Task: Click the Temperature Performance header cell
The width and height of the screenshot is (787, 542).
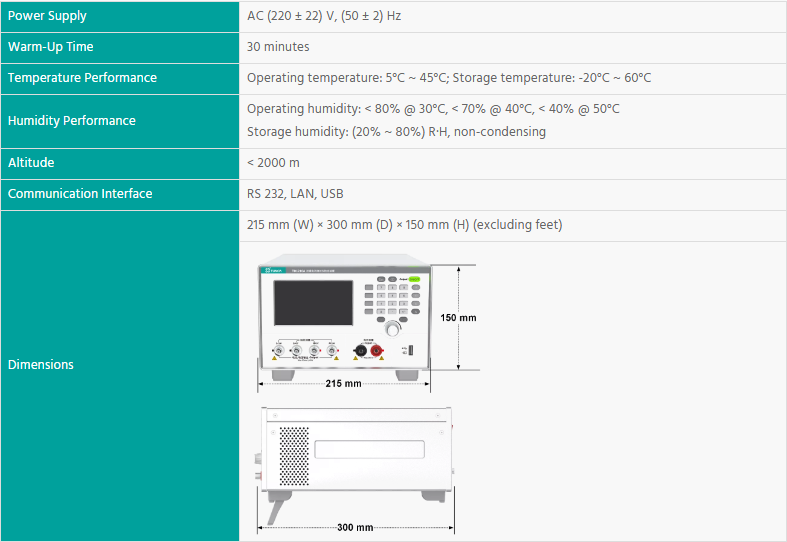Action: coord(82,78)
